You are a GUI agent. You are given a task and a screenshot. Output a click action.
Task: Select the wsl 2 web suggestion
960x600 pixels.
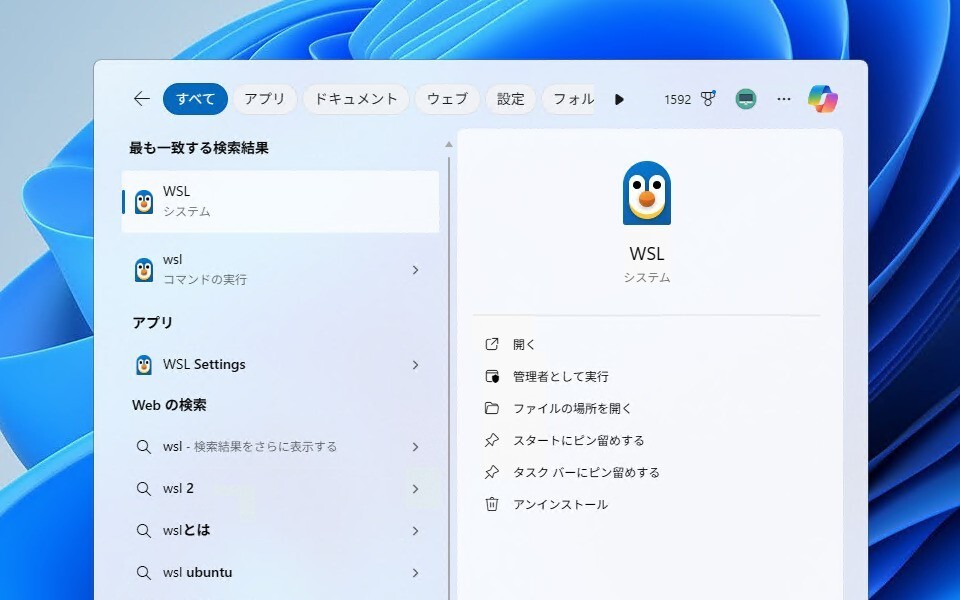(280, 488)
